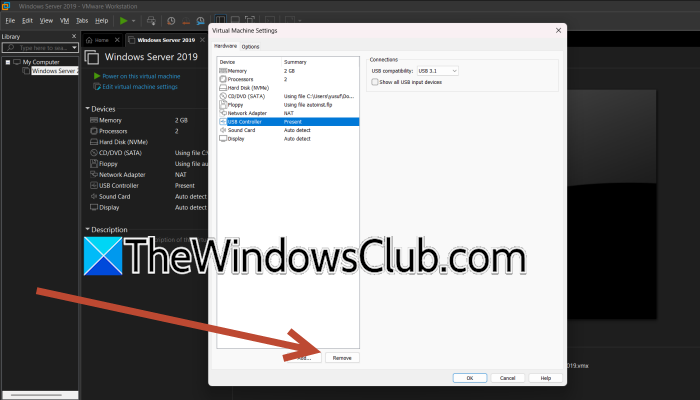Image resolution: width=700 pixels, height=400 pixels.
Task: Select Memory row in settings device list
Action: [x=288, y=71]
